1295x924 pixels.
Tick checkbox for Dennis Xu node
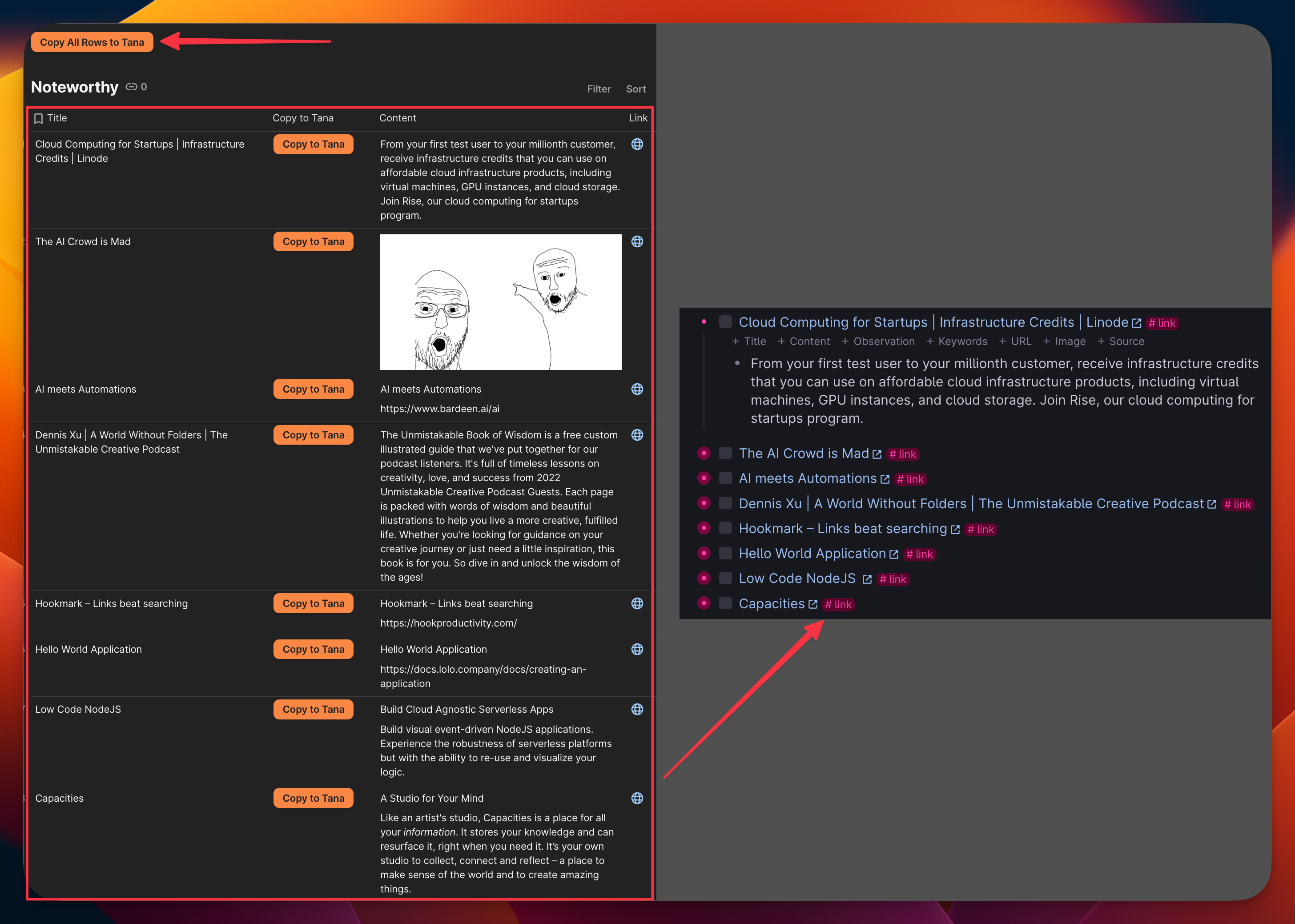coord(725,503)
